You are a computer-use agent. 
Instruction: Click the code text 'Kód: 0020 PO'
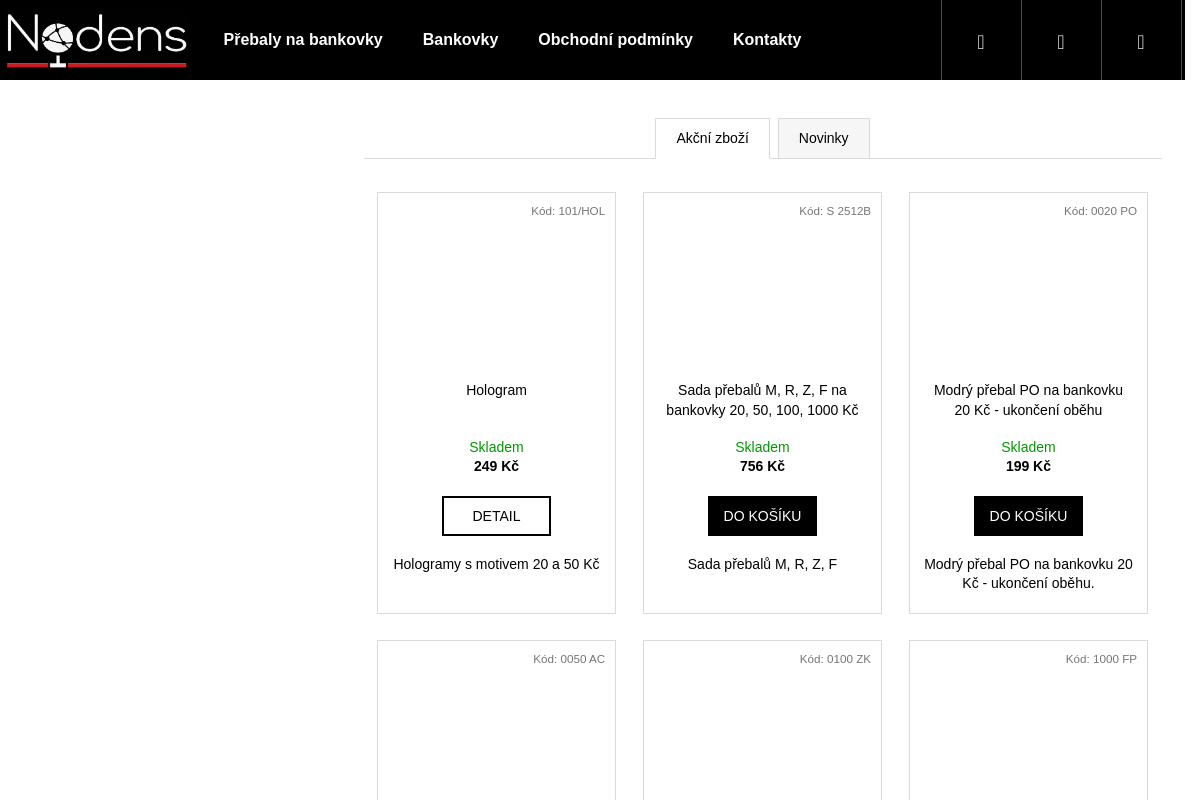(x=1100, y=211)
